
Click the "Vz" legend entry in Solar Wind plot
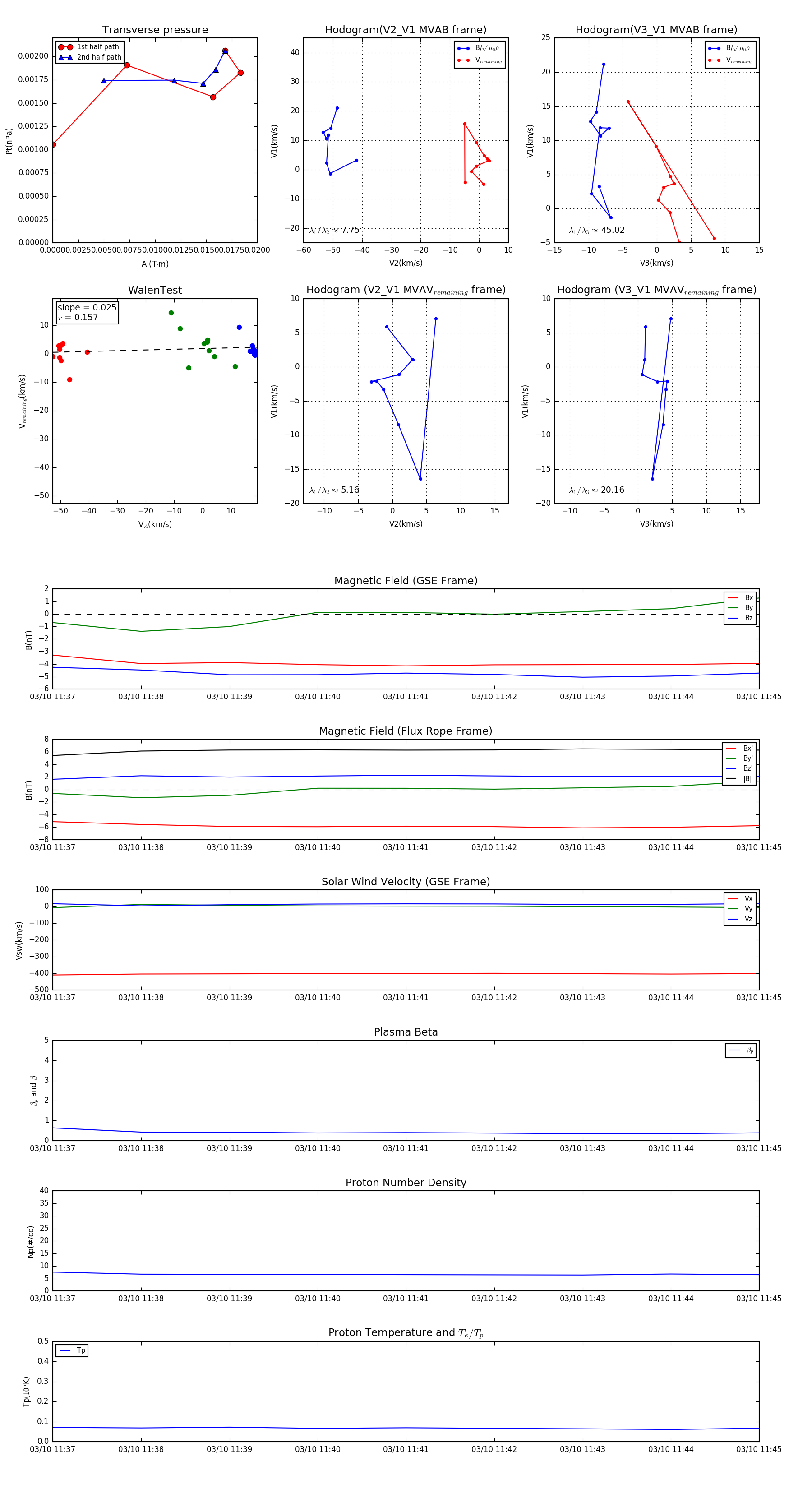point(740,919)
